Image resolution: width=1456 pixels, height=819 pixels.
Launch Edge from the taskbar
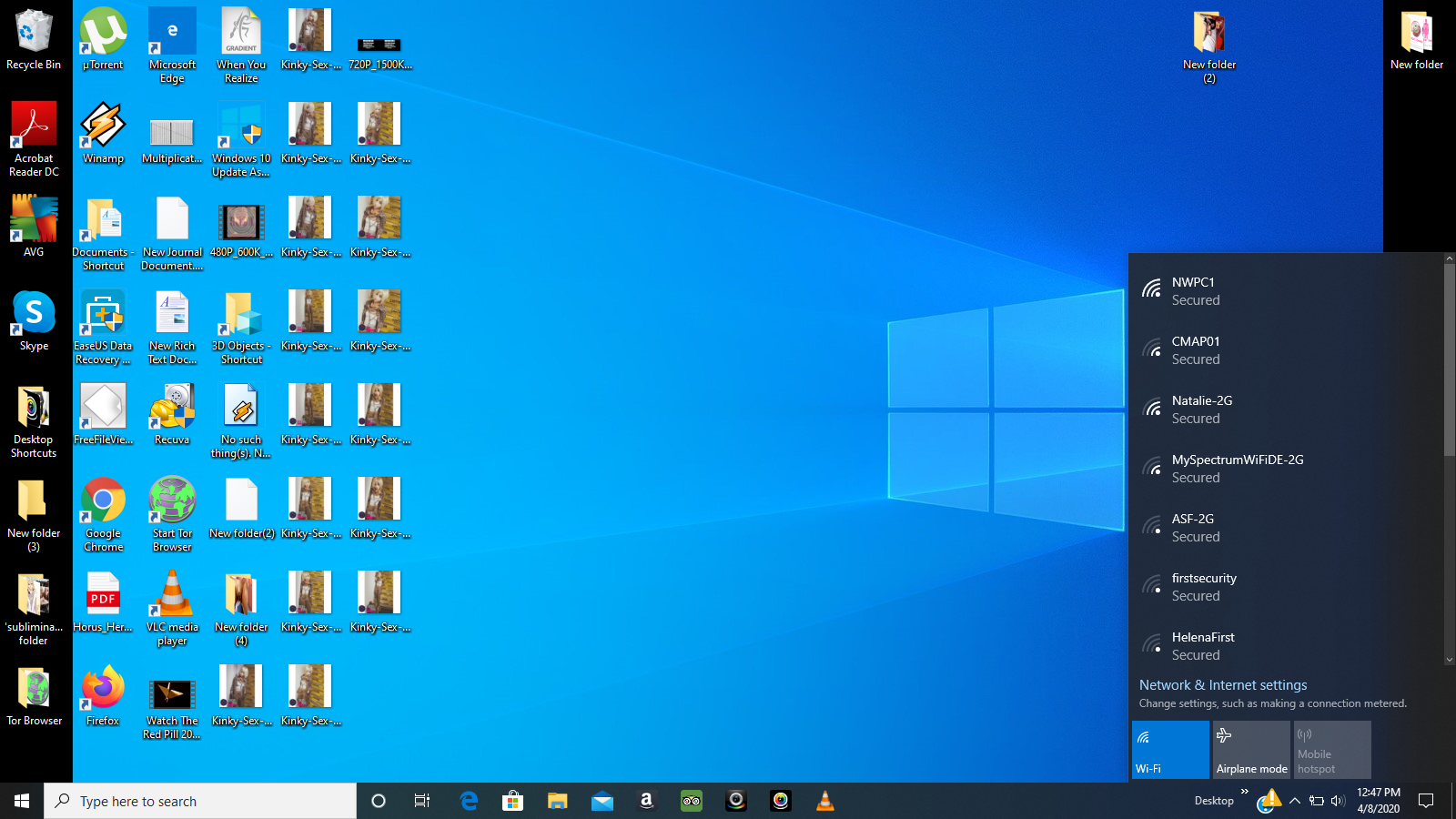click(469, 801)
